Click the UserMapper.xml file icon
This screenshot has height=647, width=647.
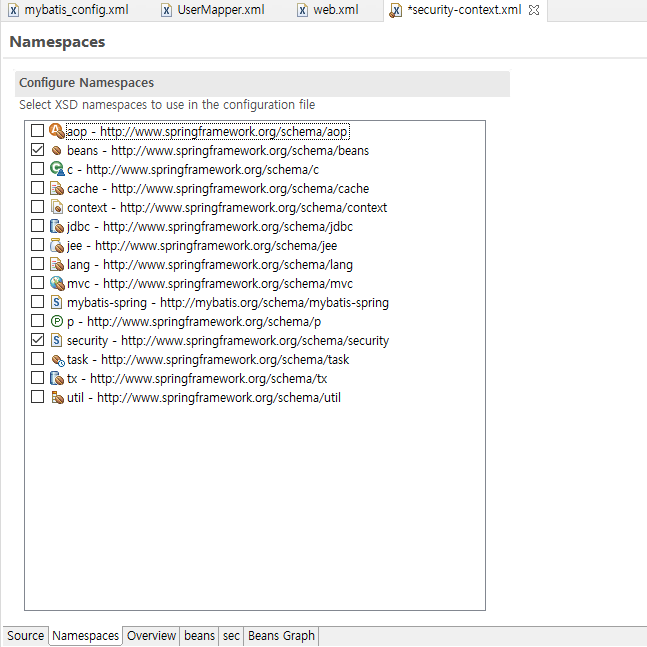pos(166,10)
